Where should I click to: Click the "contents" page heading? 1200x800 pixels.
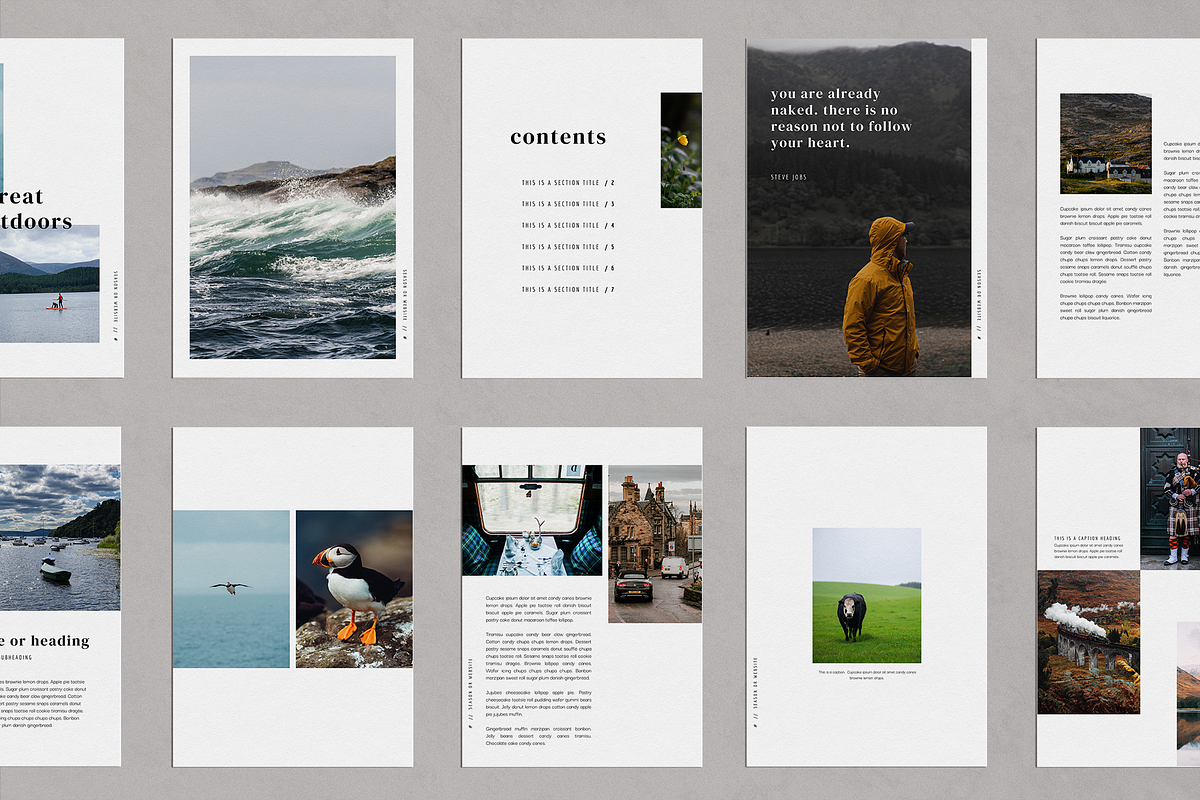point(558,137)
